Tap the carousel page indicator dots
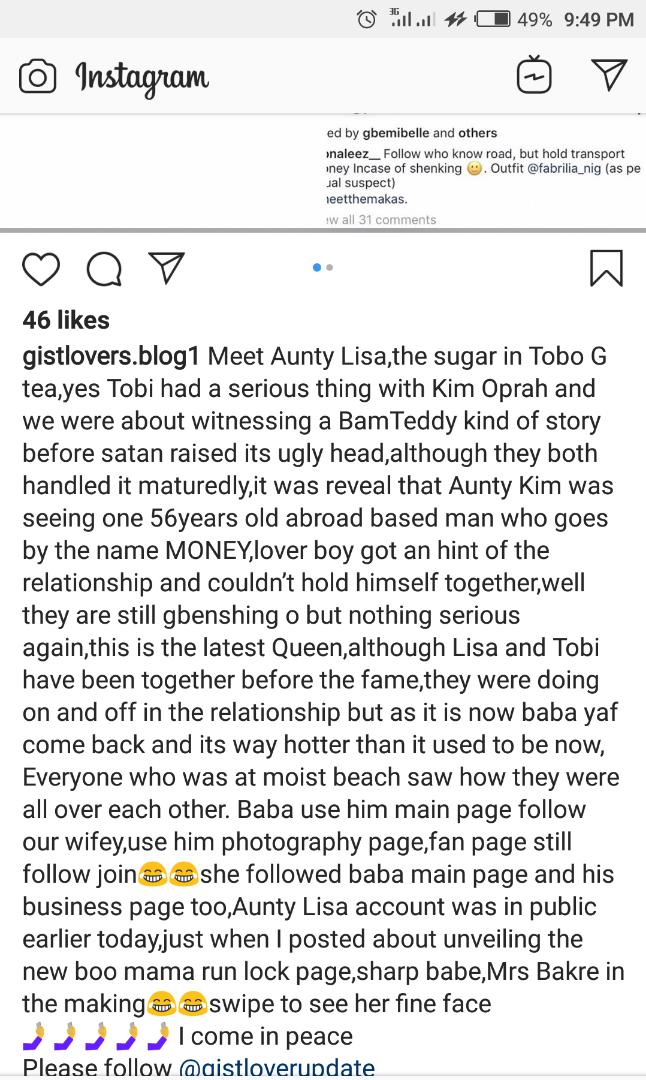The height and width of the screenshot is (1080, 646). 323,267
